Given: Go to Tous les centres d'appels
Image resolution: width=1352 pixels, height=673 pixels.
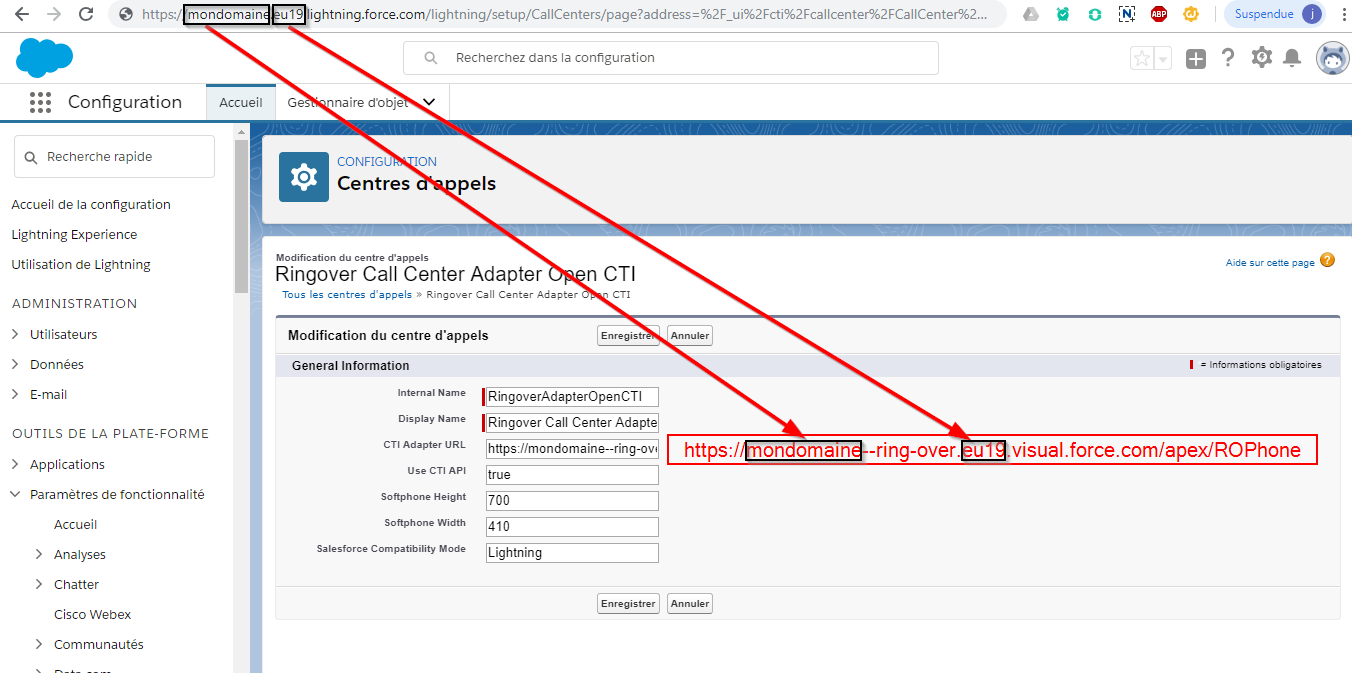Looking at the screenshot, I should point(347,295).
